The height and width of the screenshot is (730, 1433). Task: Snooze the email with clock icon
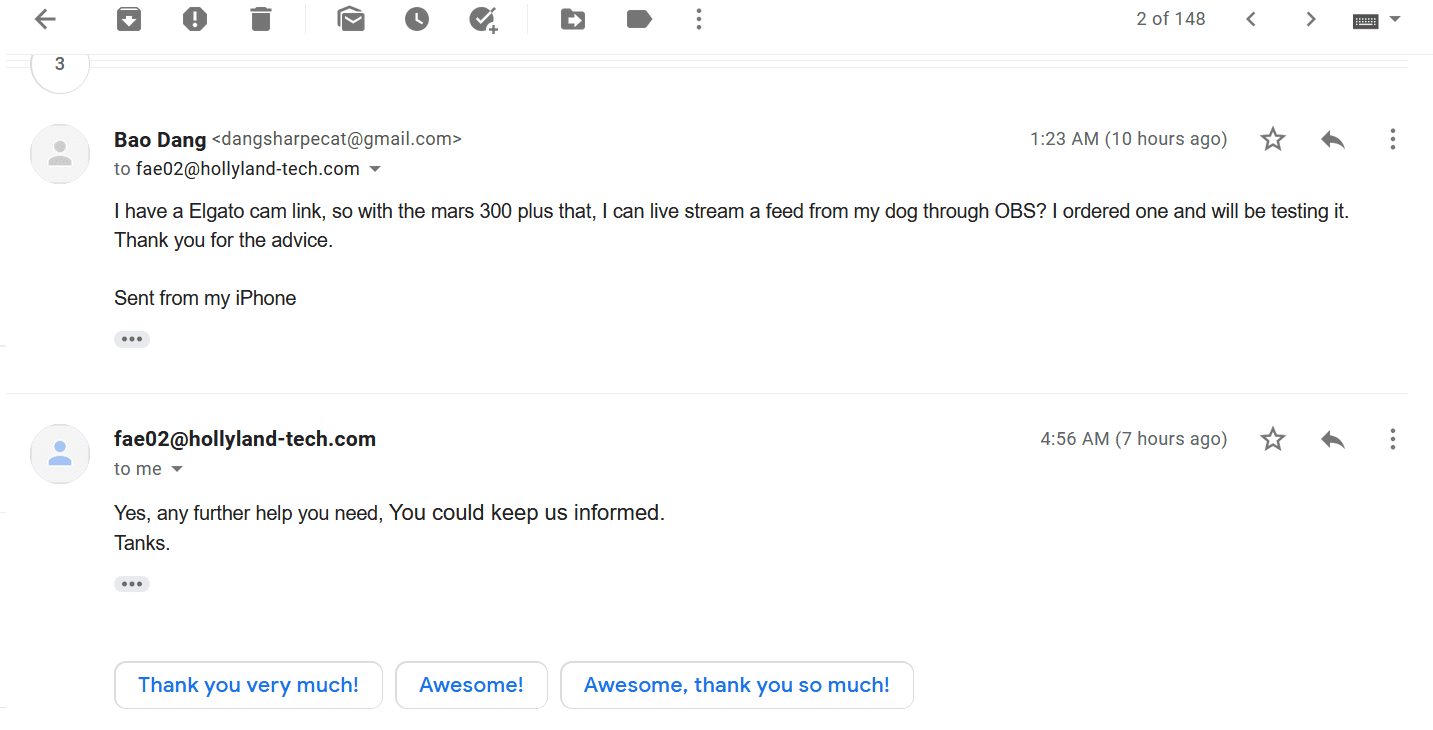(x=417, y=19)
